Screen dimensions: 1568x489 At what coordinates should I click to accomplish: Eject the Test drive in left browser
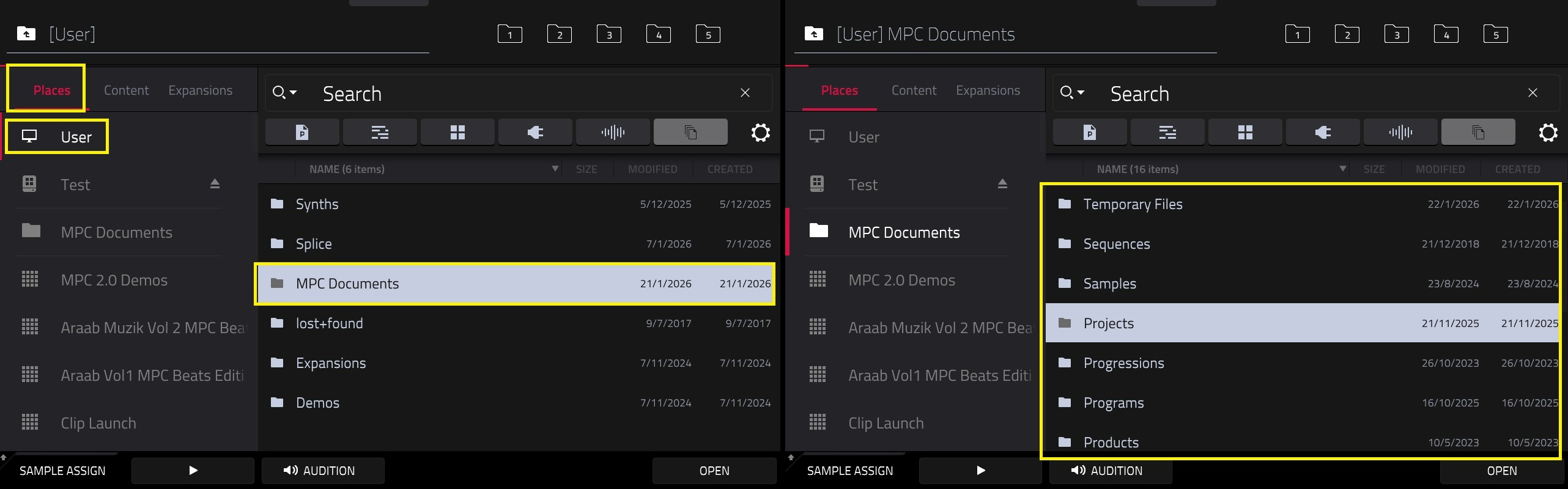(x=215, y=184)
